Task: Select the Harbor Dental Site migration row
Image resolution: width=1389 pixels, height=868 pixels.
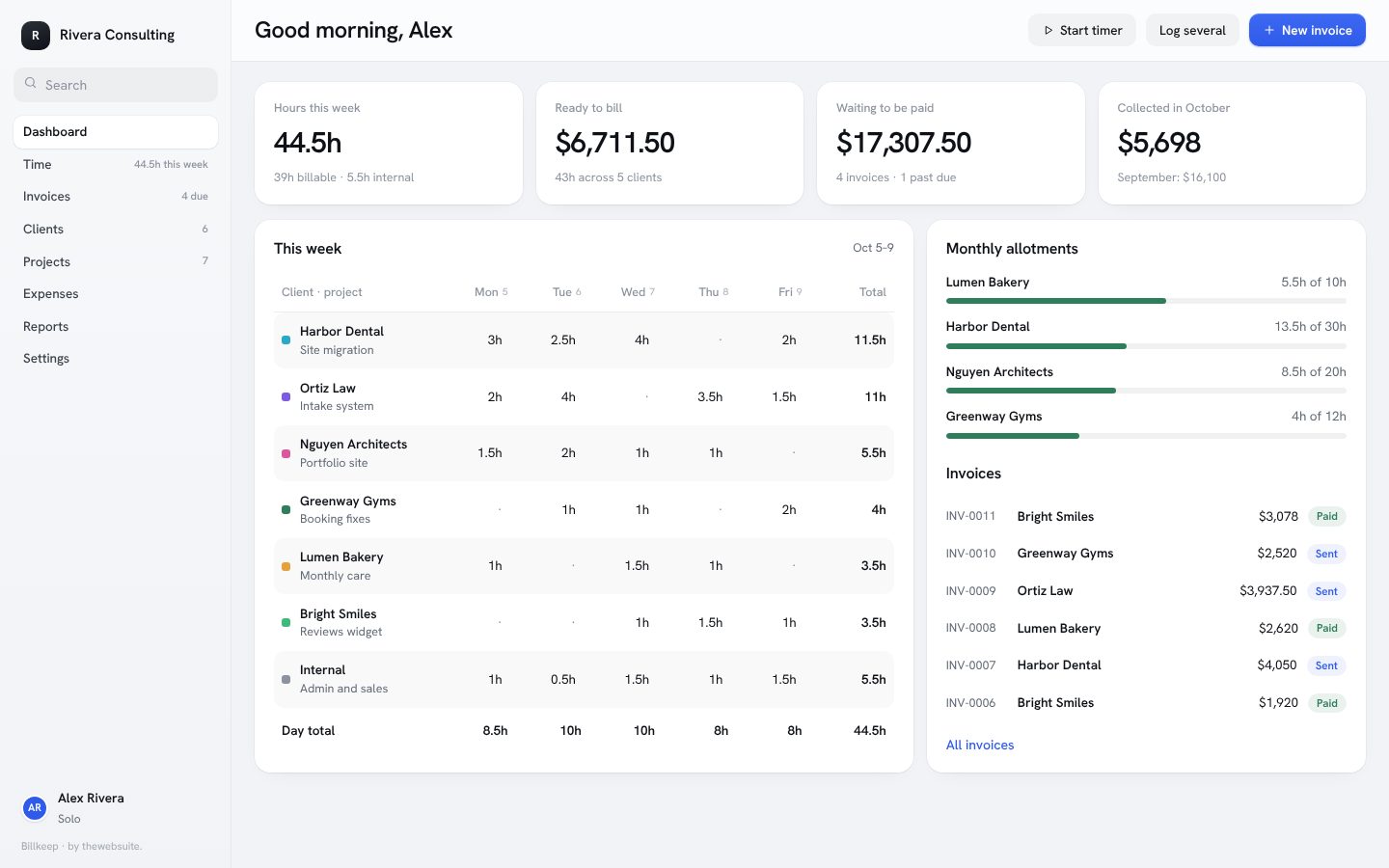Action: pyautogui.click(x=584, y=340)
